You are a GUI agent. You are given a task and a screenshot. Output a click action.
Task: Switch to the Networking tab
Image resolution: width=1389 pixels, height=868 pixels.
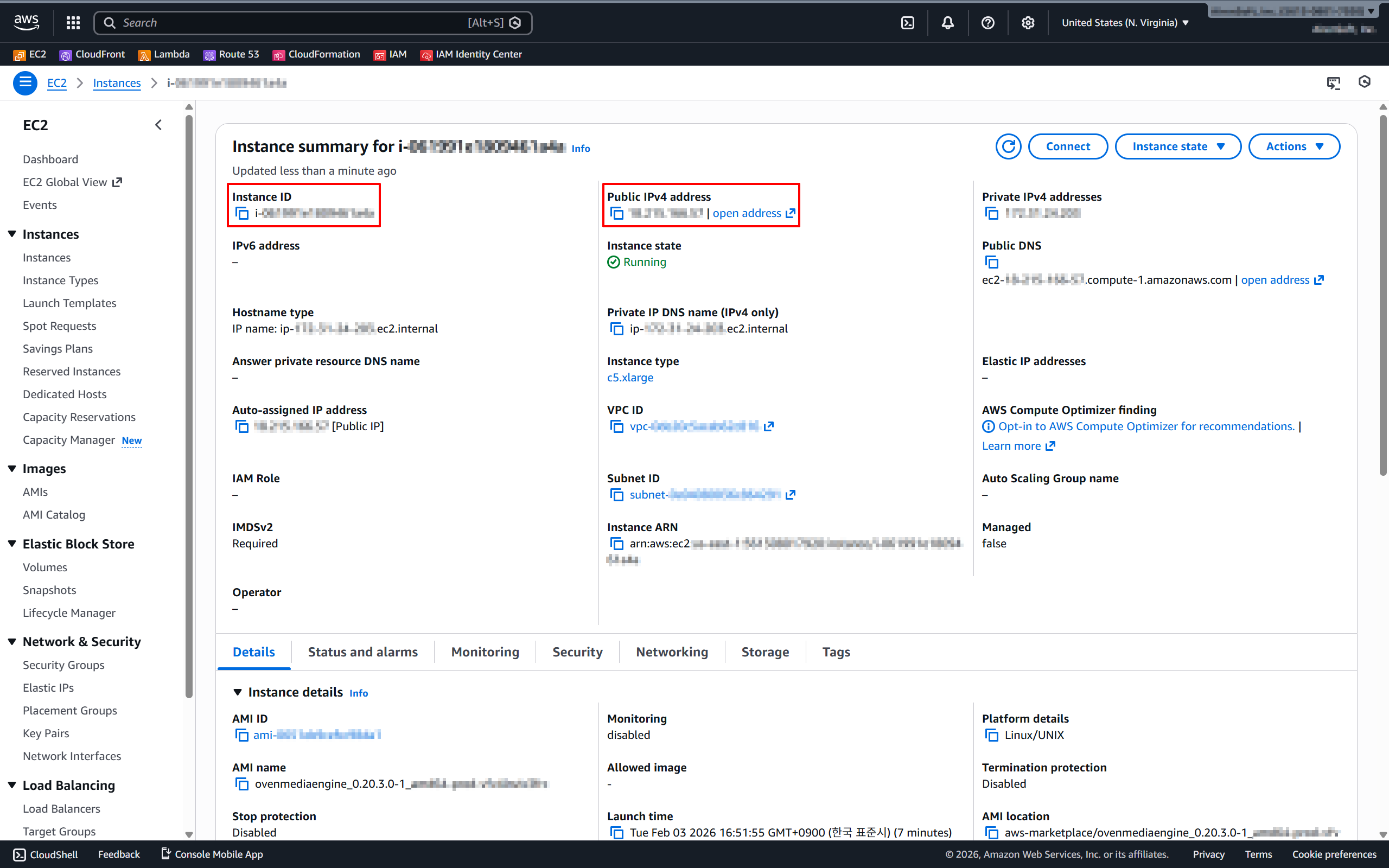pyautogui.click(x=672, y=652)
